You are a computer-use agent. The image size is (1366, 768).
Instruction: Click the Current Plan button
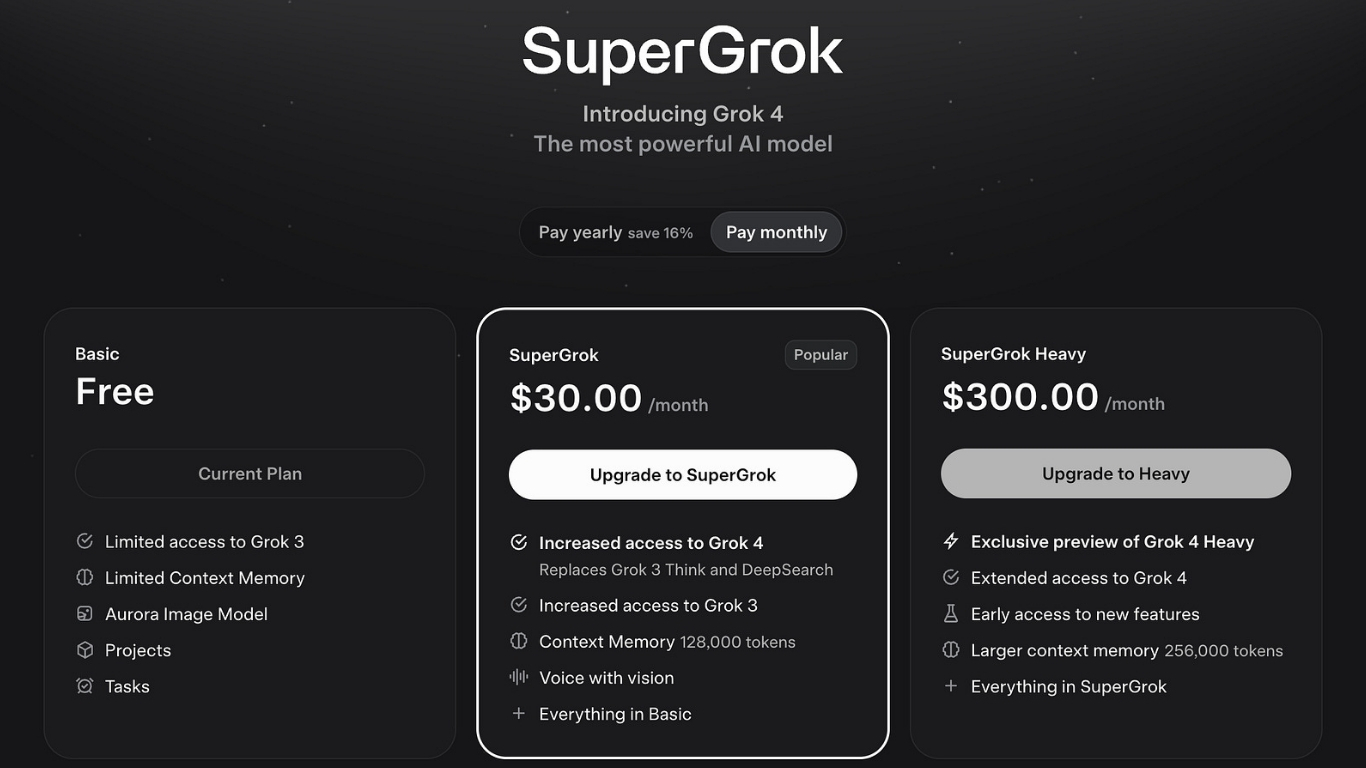[x=250, y=474]
